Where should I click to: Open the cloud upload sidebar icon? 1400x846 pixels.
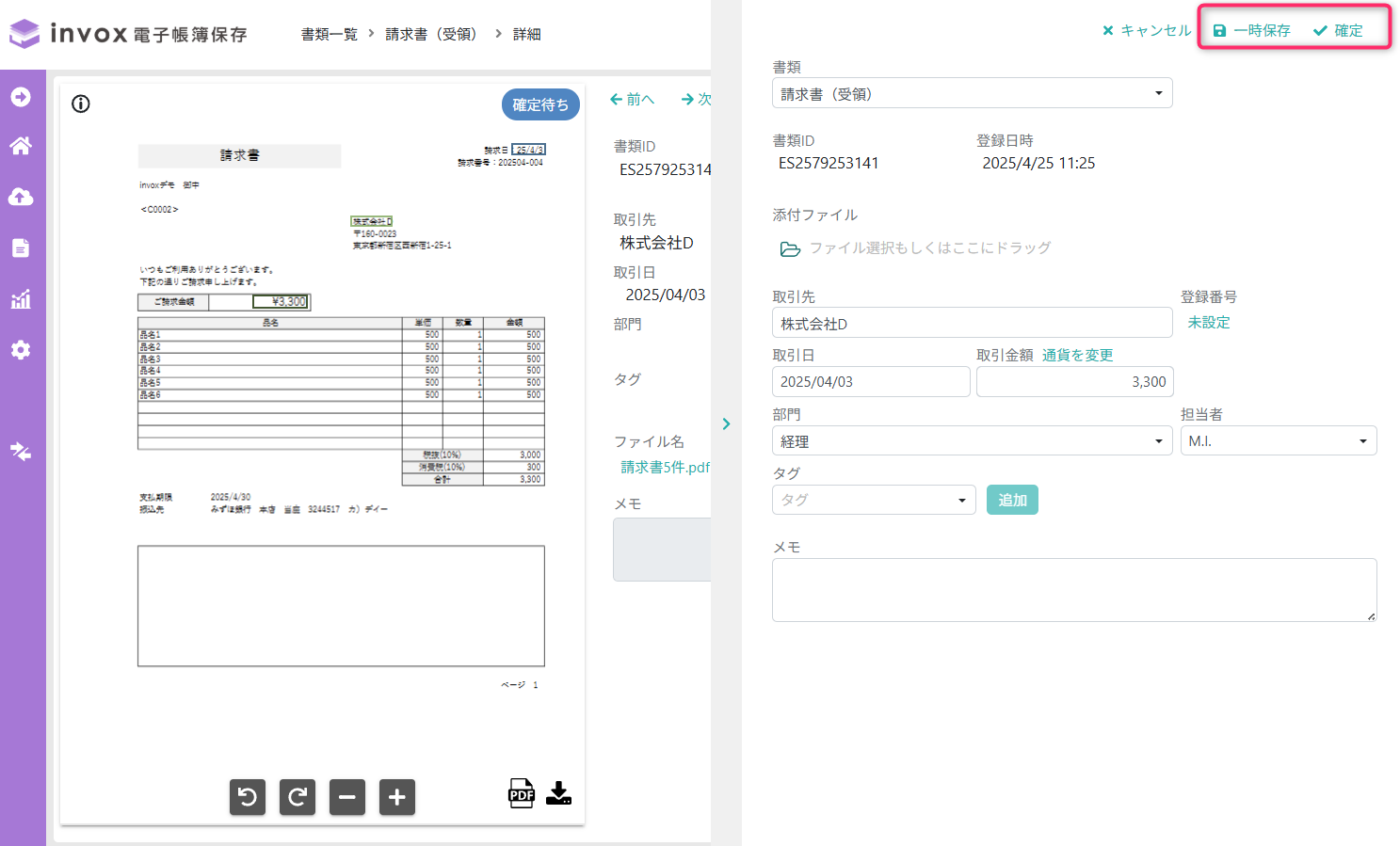pyautogui.click(x=21, y=197)
